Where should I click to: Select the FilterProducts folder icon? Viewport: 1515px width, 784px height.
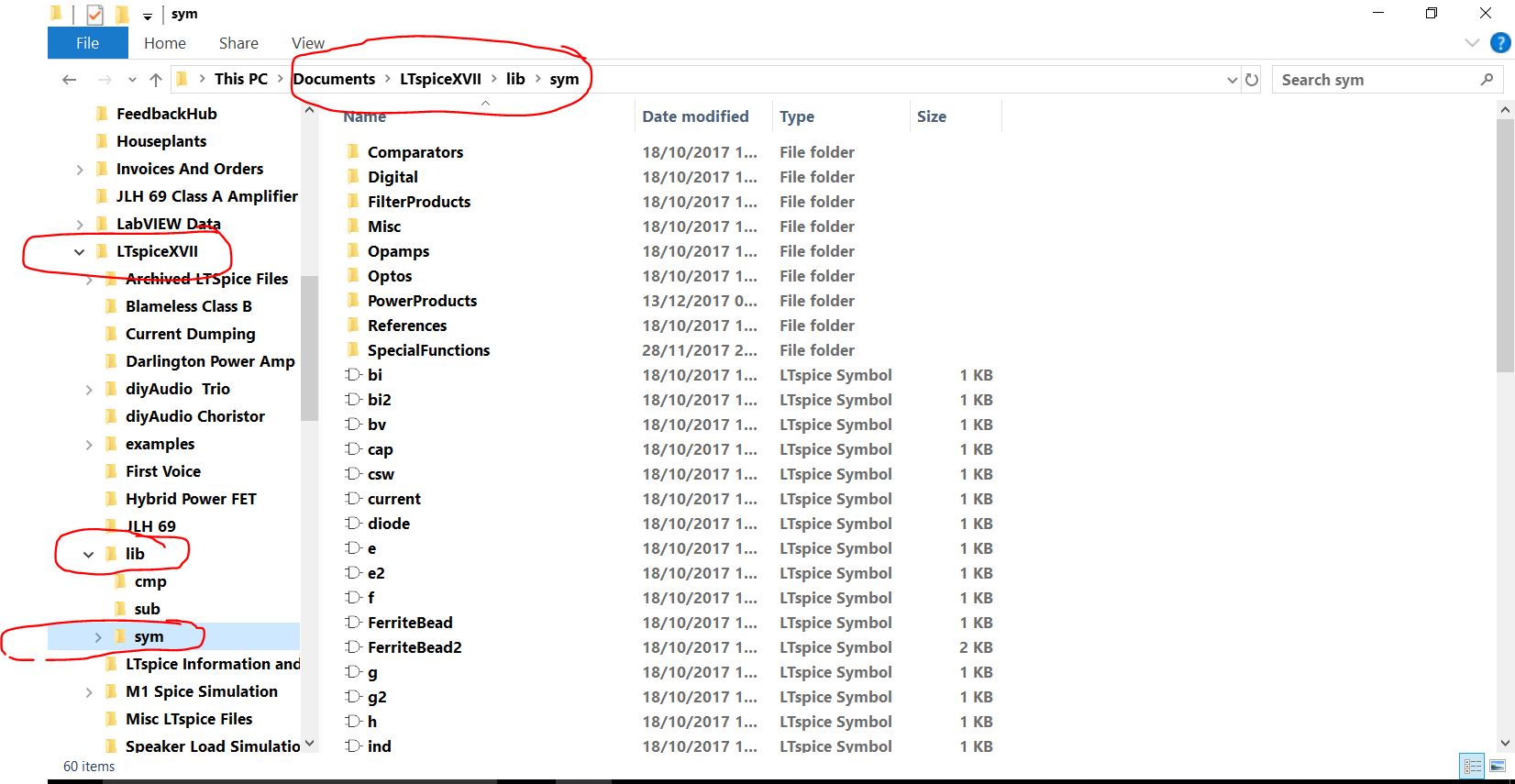click(353, 201)
